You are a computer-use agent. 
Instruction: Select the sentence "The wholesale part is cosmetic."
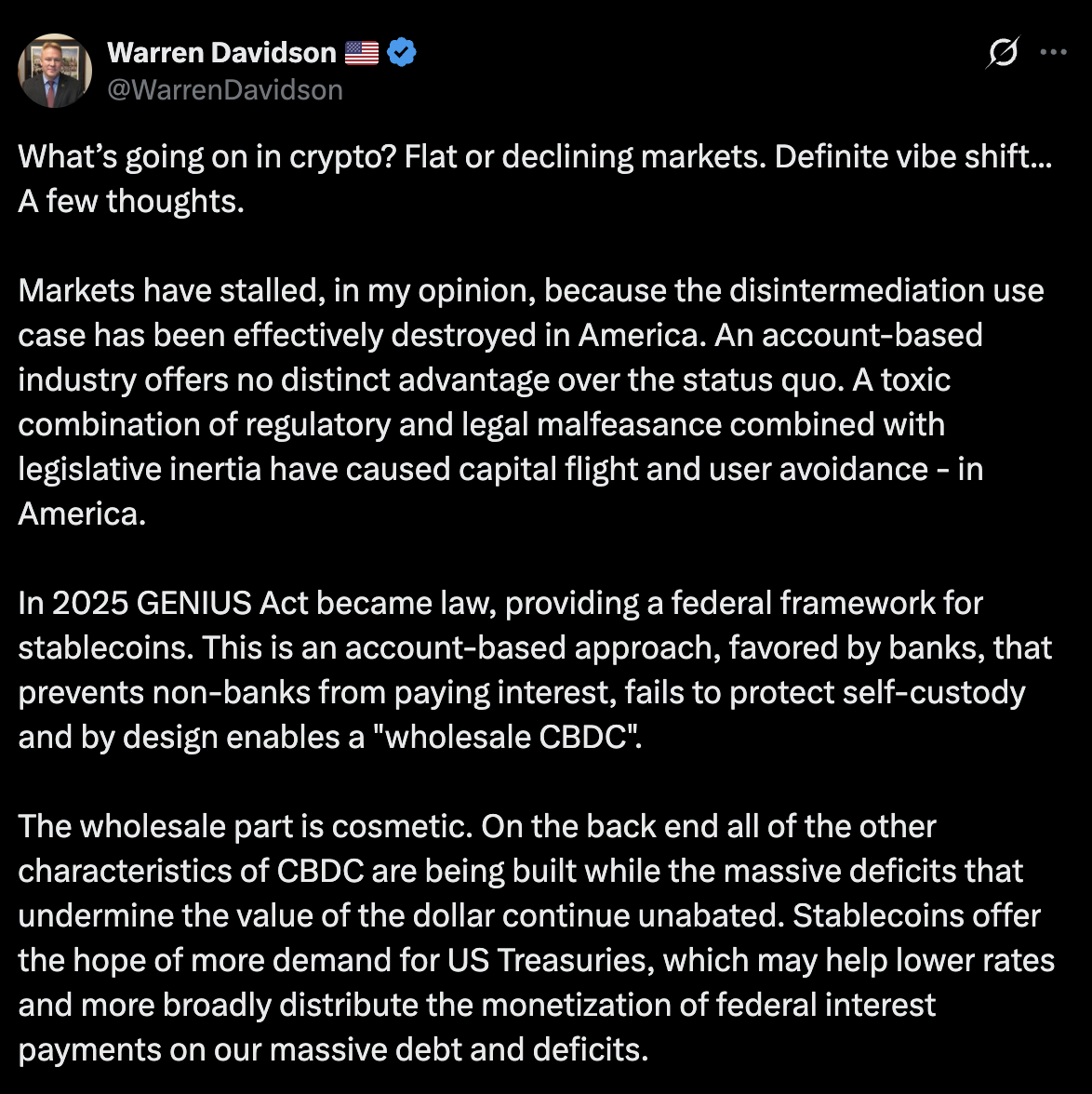coord(246,827)
